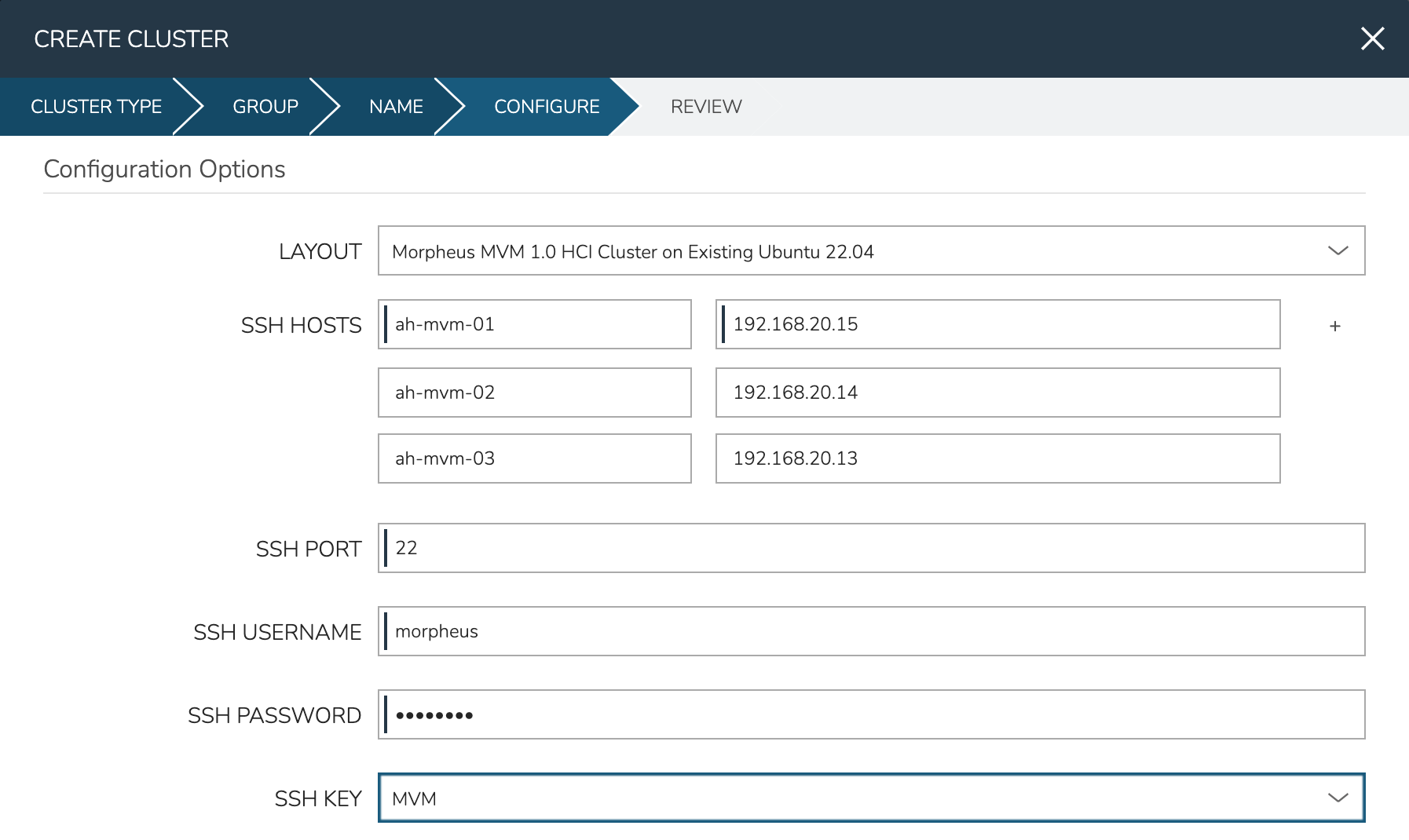
Task: Add another SSH host row
Action: 1334,326
